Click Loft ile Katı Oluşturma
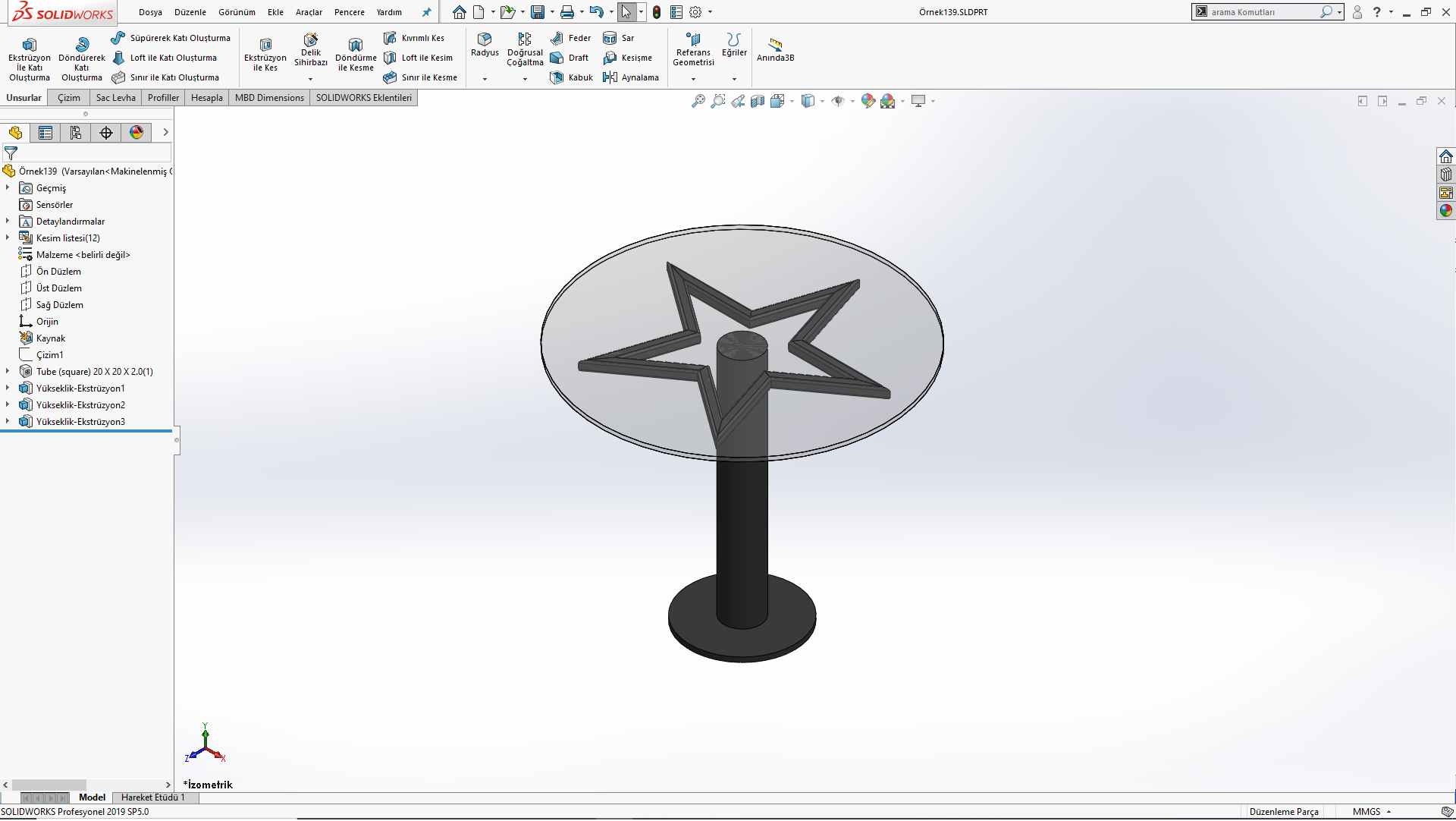 (165, 58)
